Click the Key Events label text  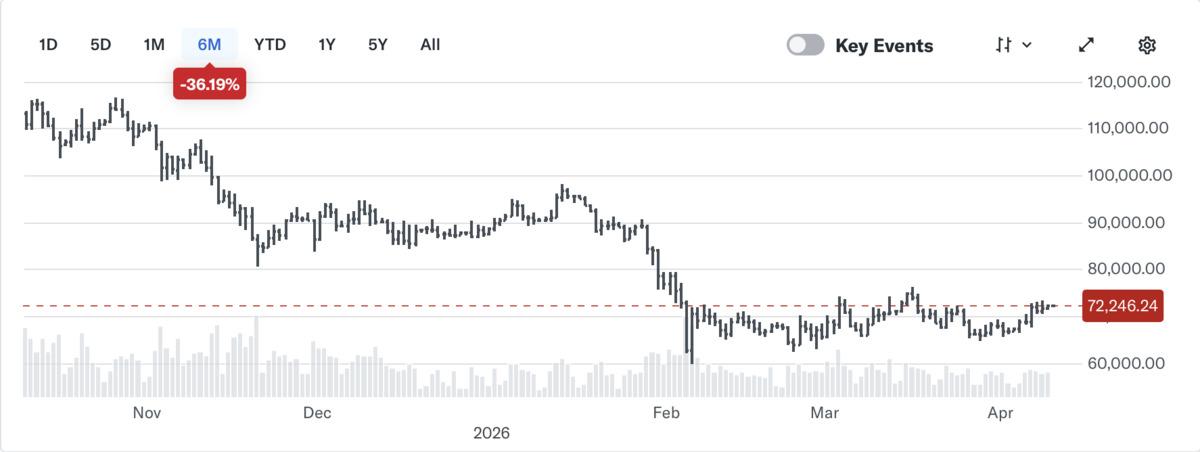pyautogui.click(x=884, y=45)
